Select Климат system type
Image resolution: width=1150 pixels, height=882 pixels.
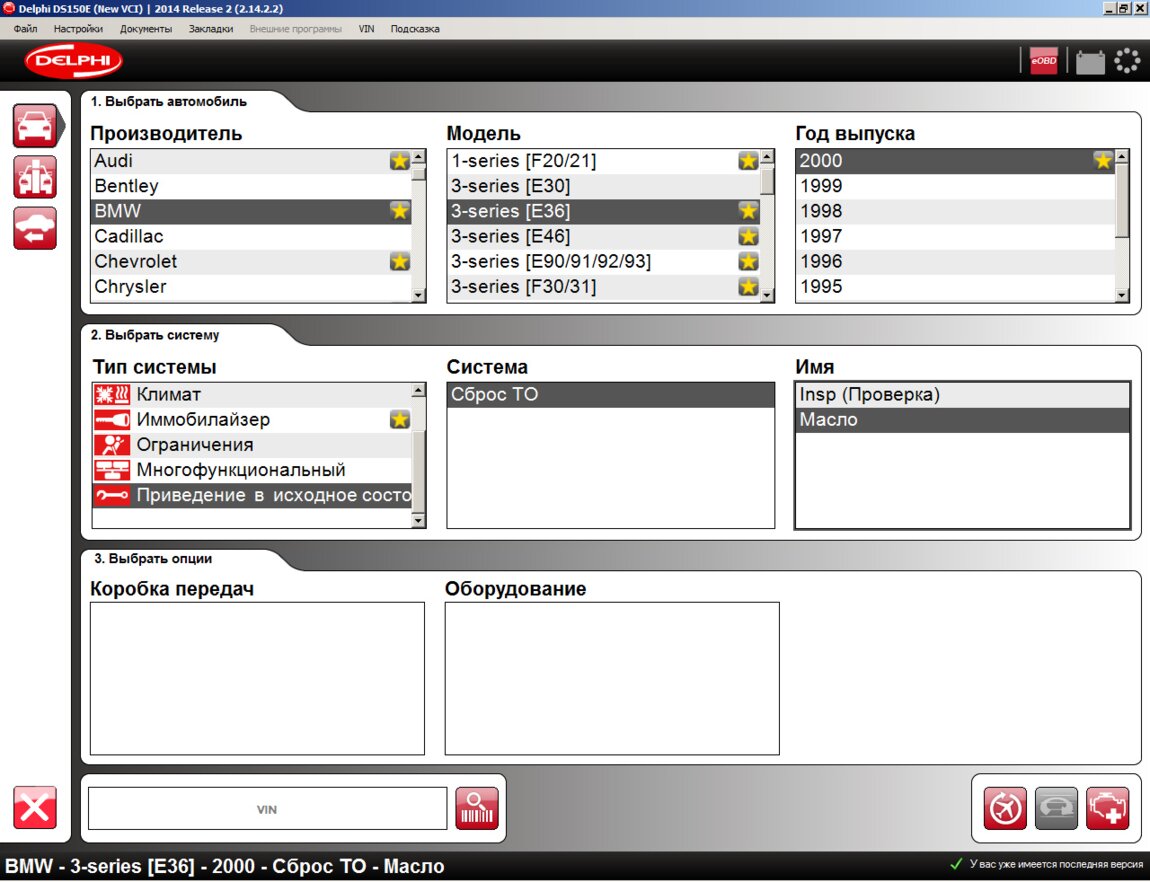click(252, 394)
